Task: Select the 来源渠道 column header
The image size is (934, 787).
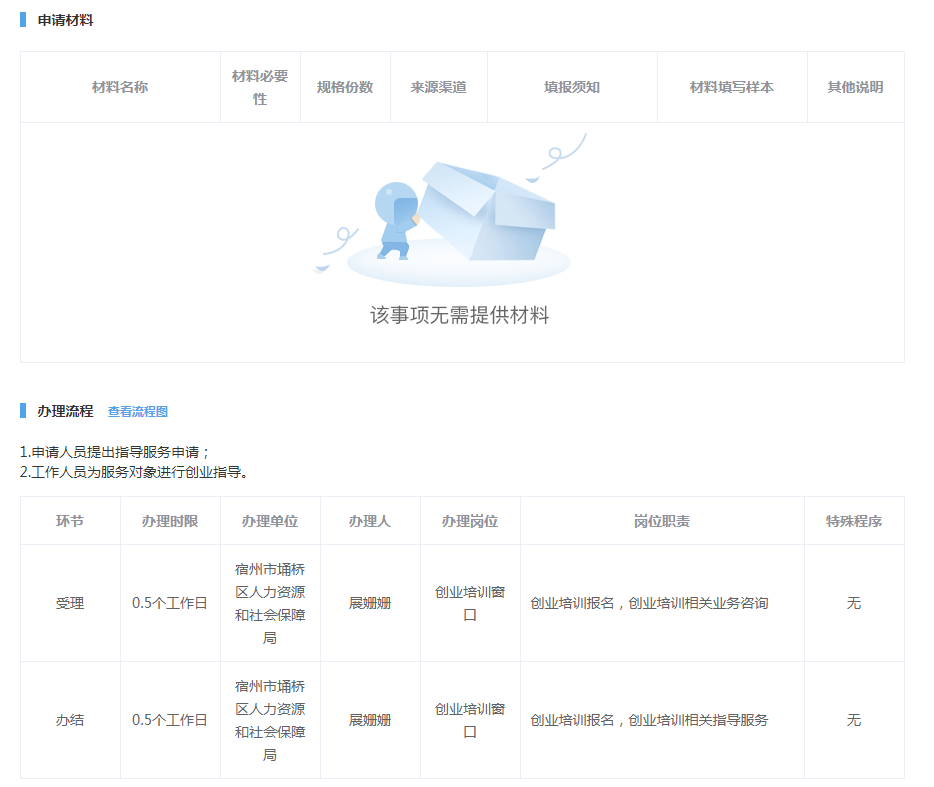Action: (438, 87)
